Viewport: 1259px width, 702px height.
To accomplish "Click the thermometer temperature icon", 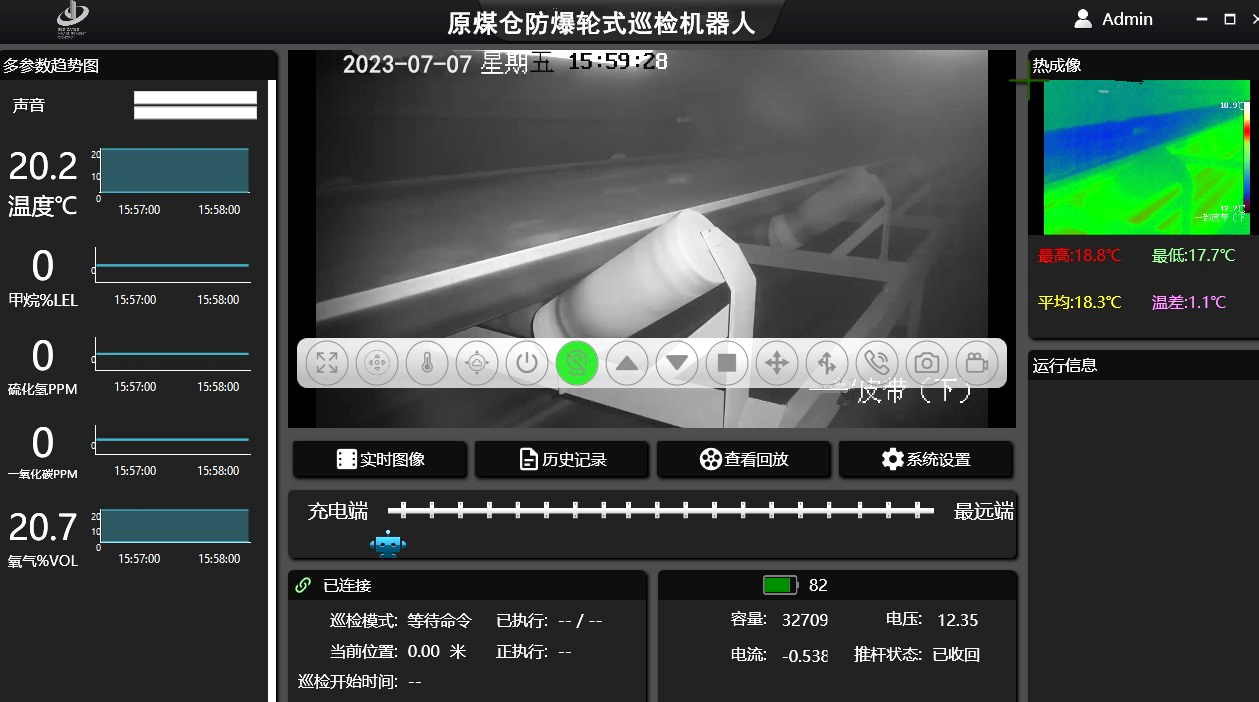I will [x=427, y=363].
